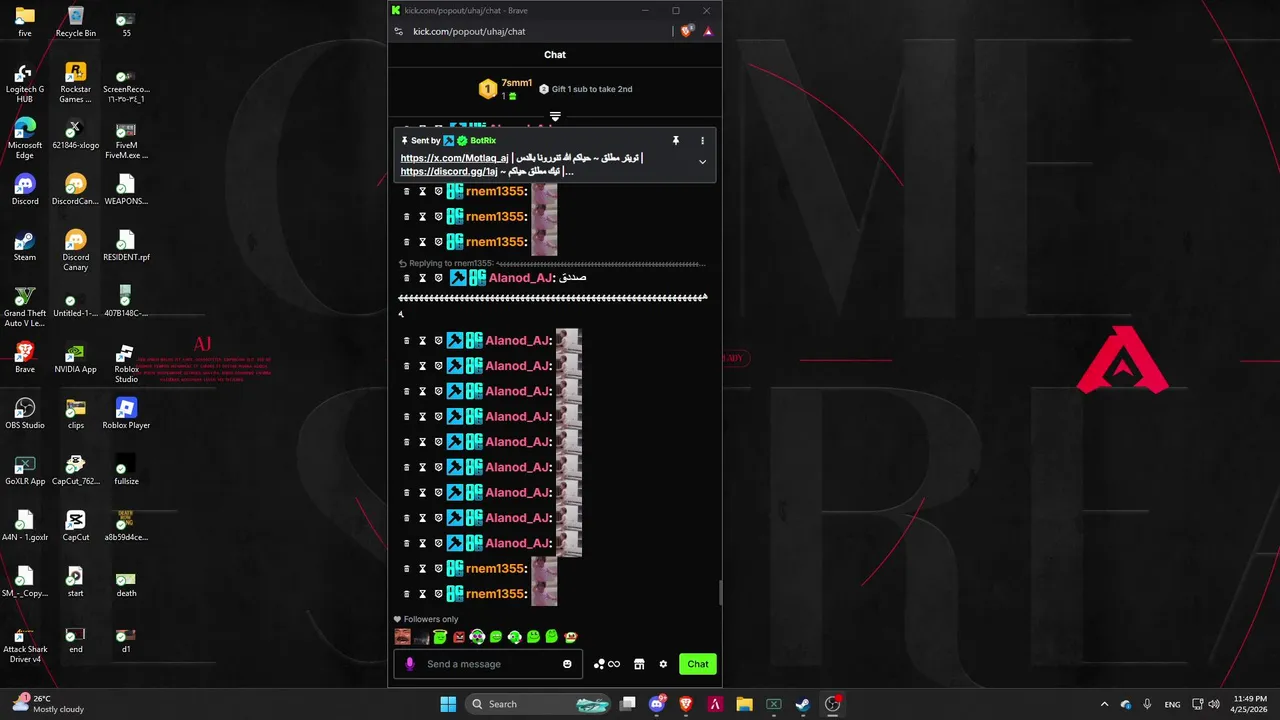
Task: Open Discord Canary desktop shortcut
Action: pyautogui.click(x=75, y=250)
